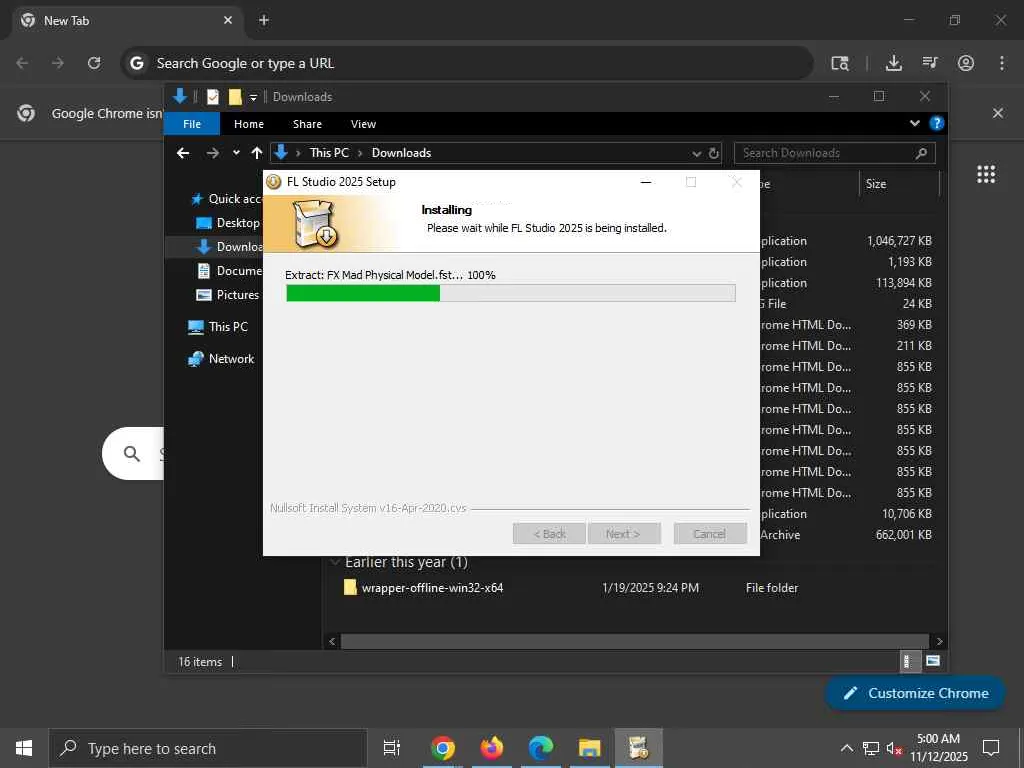Click the Chrome back arrow
The height and width of the screenshot is (768, 1024).
pos(22,63)
